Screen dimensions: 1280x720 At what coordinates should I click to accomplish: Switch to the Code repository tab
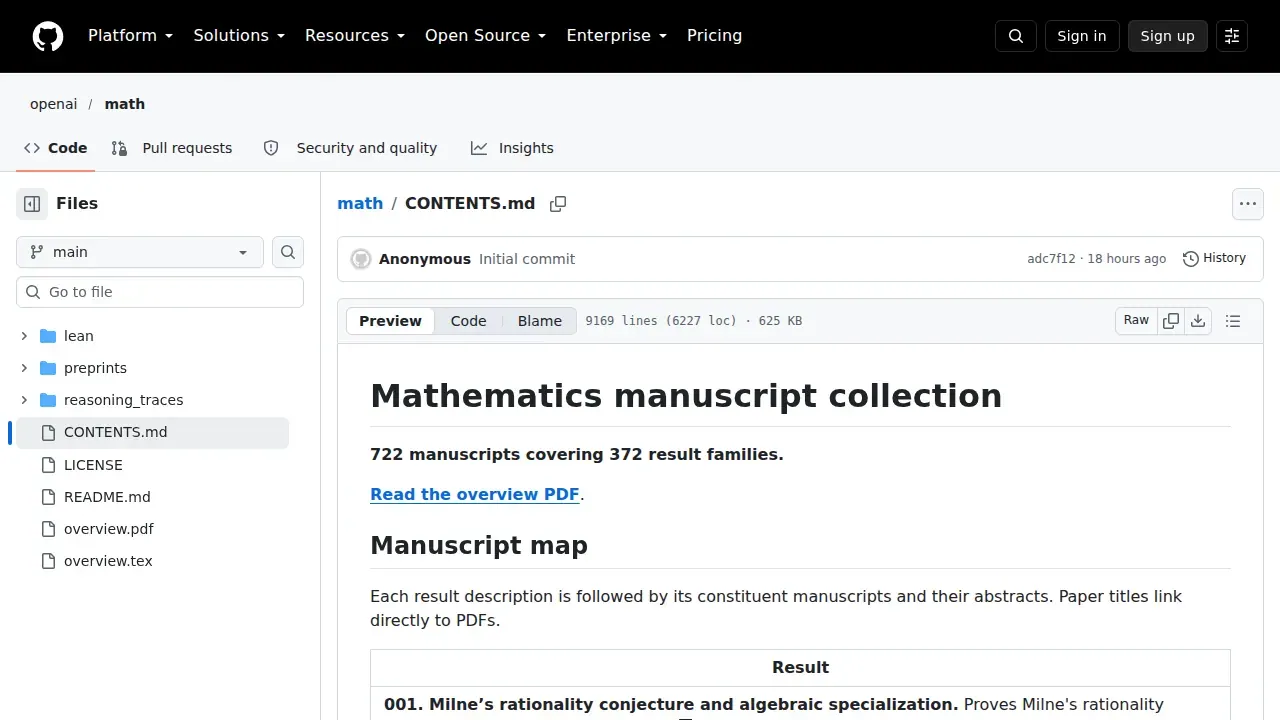(56, 148)
